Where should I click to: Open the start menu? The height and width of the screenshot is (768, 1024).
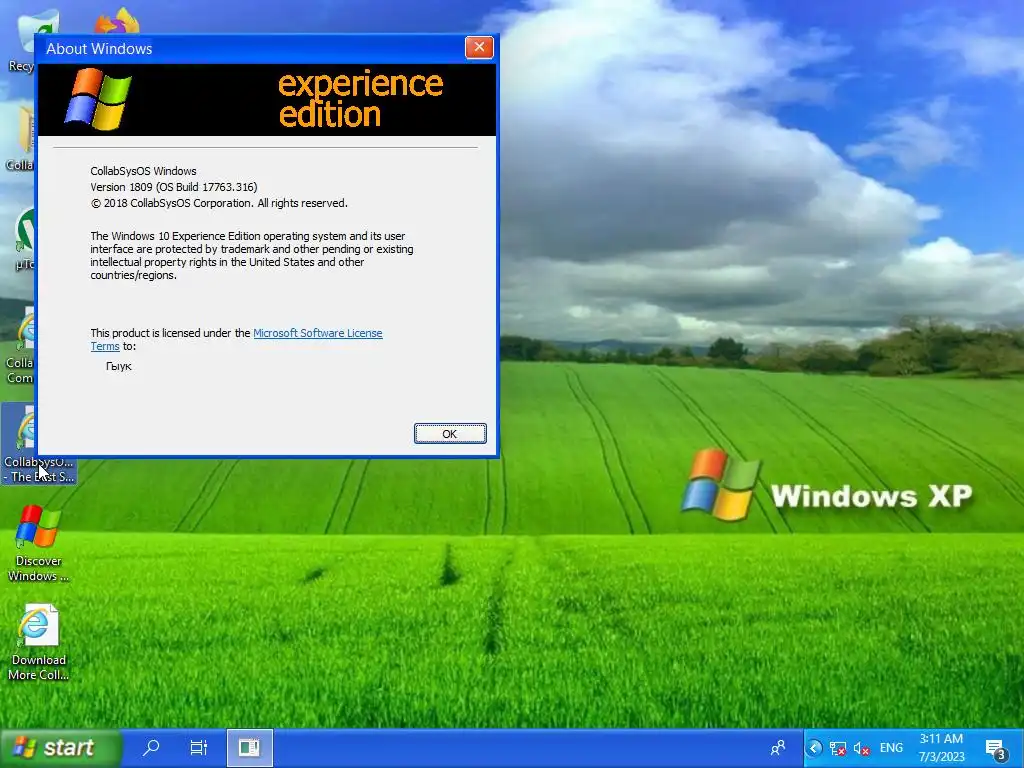61,748
